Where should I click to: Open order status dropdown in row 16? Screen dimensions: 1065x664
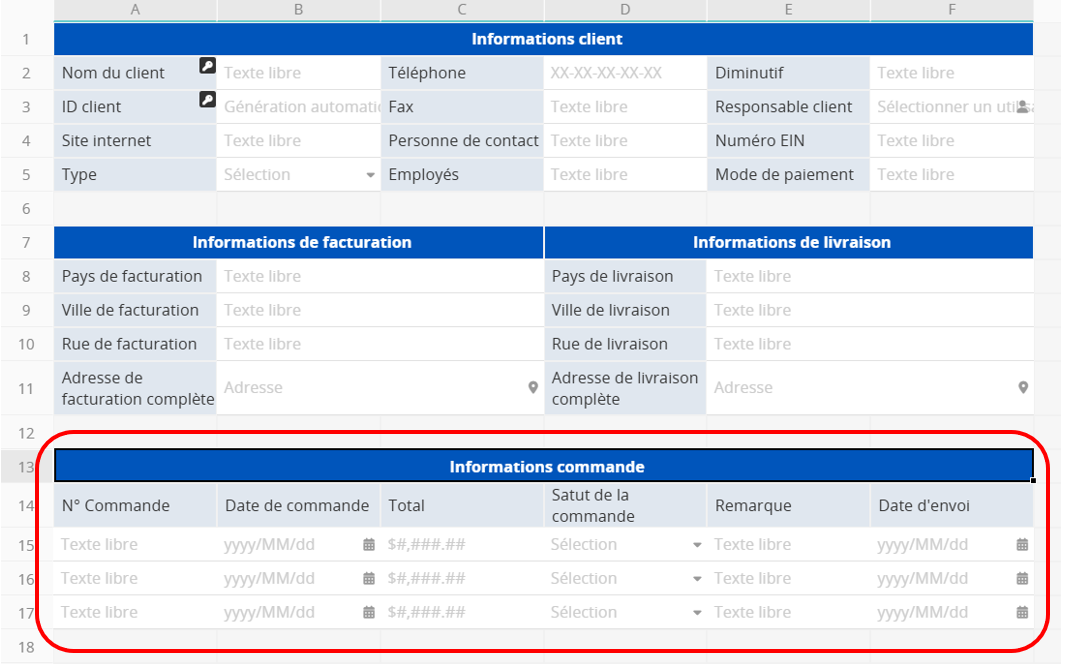click(x=697, y=579)
